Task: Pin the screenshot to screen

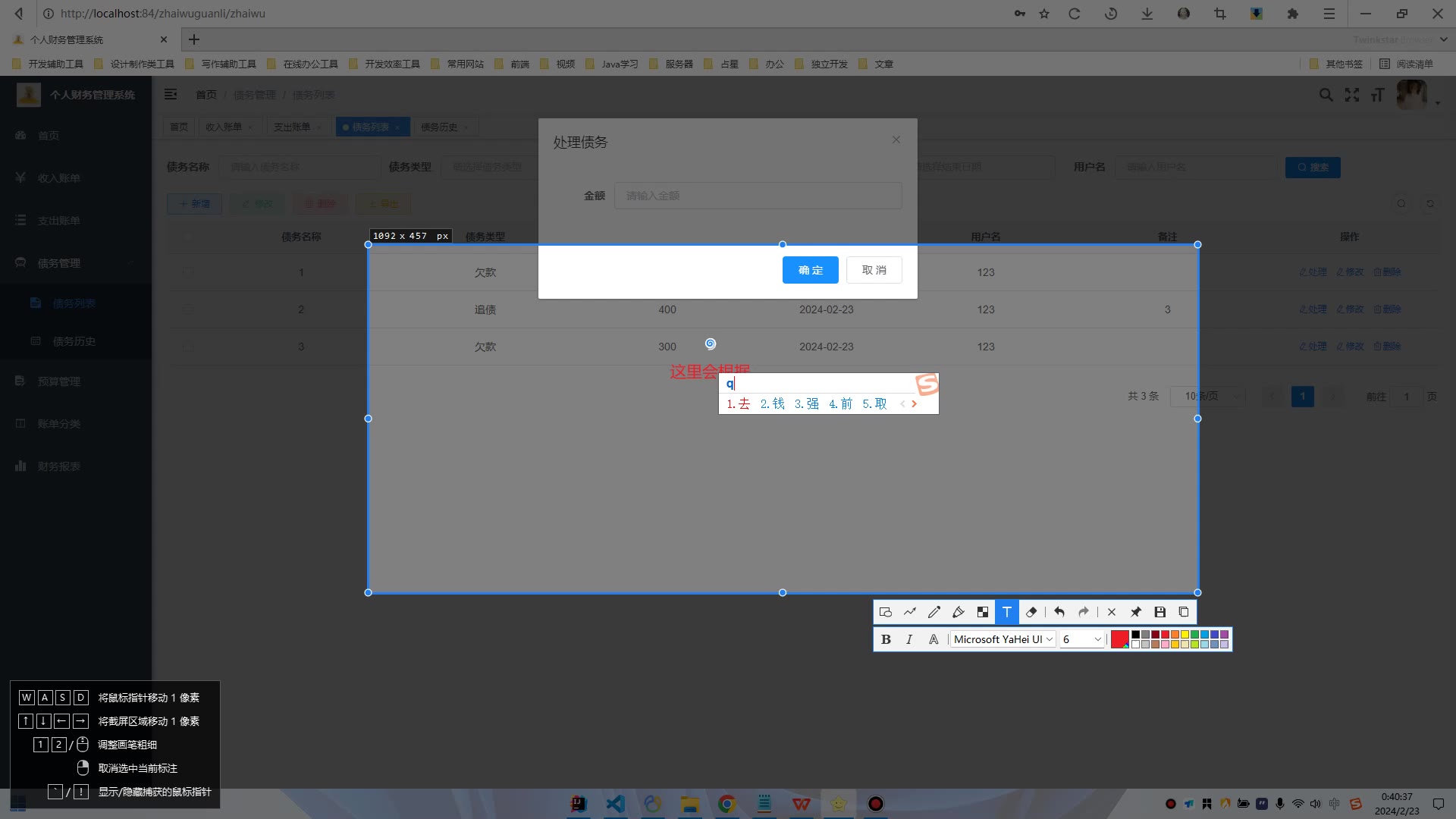Action: (1136, 612)
